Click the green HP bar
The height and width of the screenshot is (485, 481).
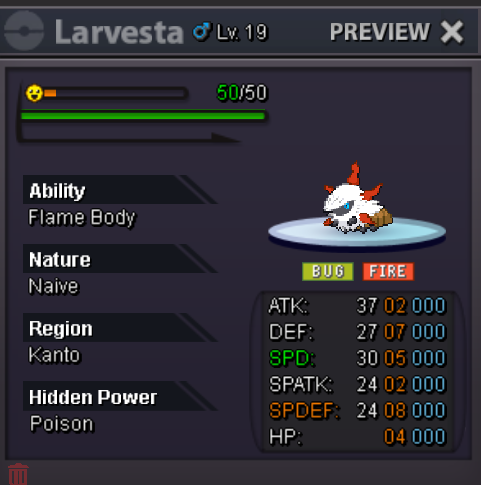click(x=143, y=116)
